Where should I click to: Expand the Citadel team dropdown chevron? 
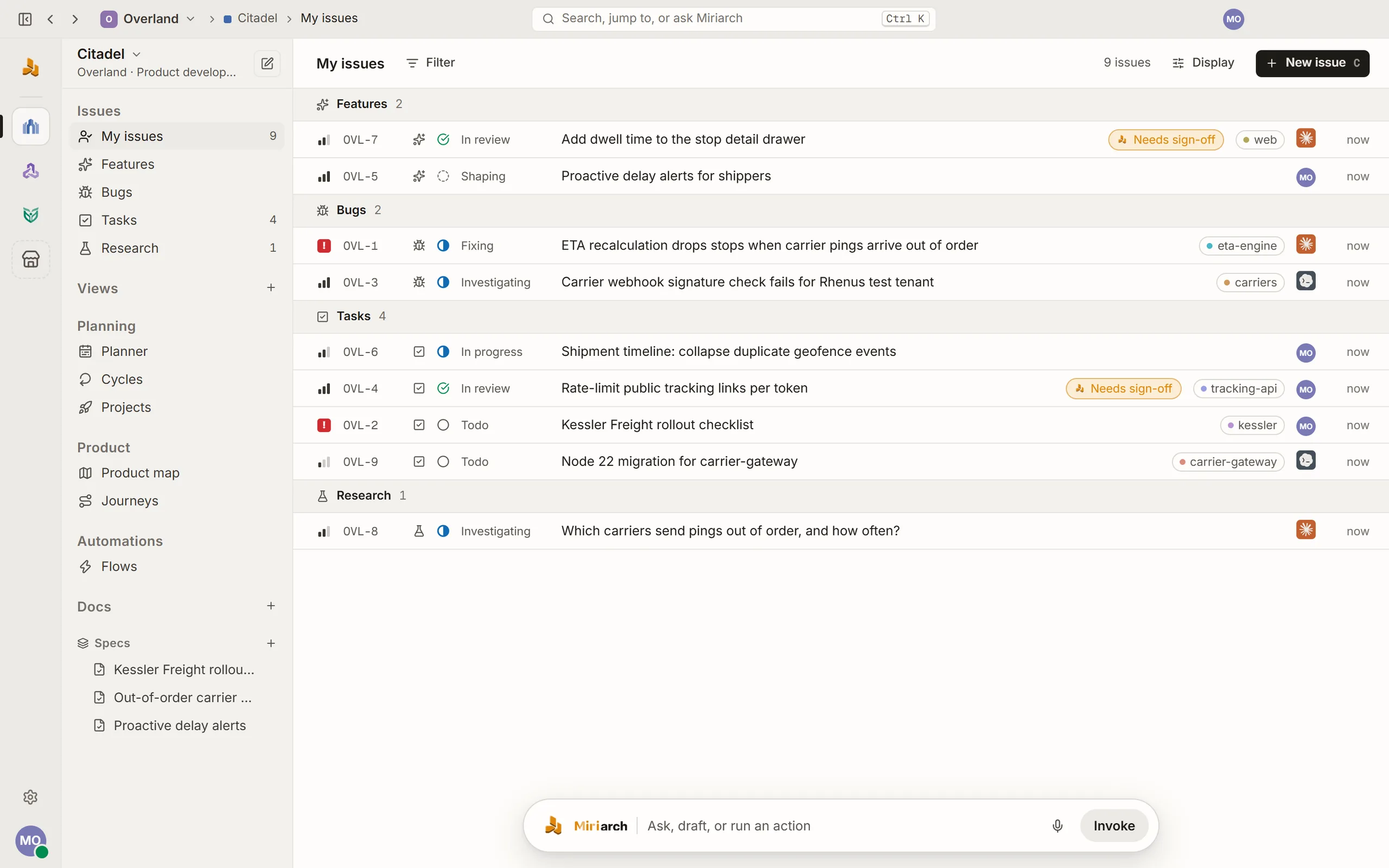tap(137, 55)
